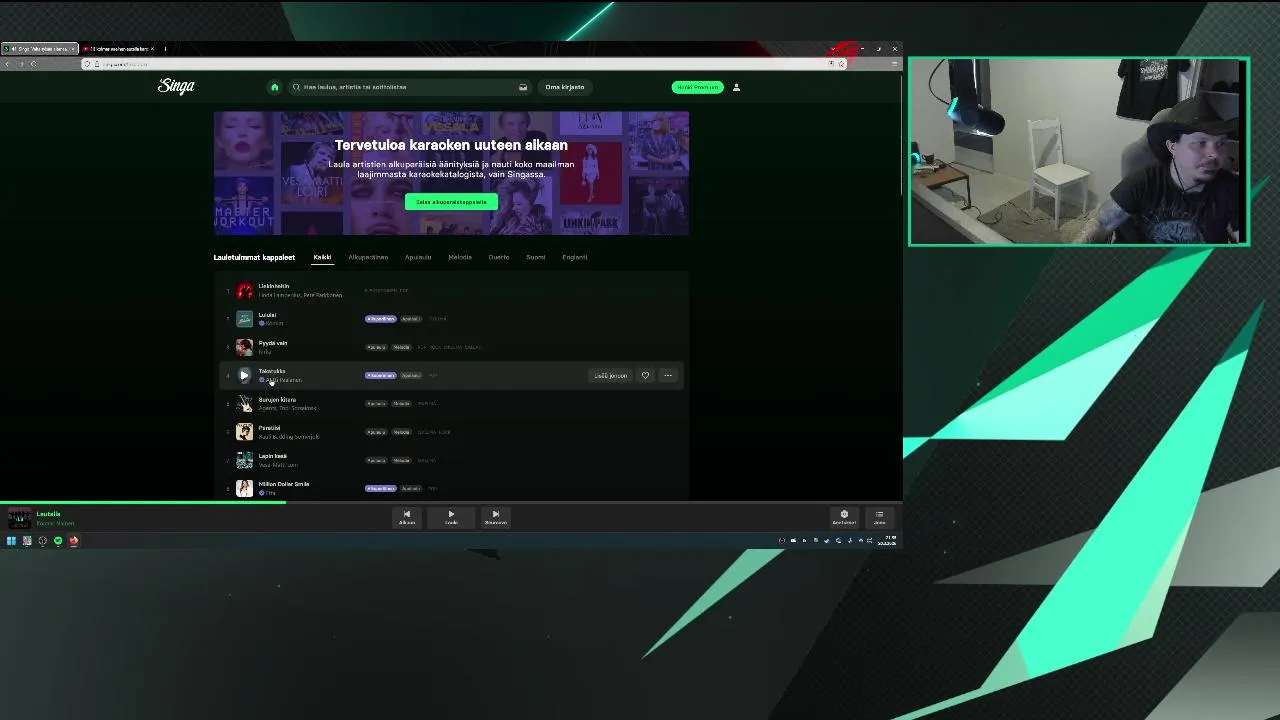The width and height of the screenshot is (1280, 720).
Task: Select the Kaikki tab
Action: tap(322, 257)
